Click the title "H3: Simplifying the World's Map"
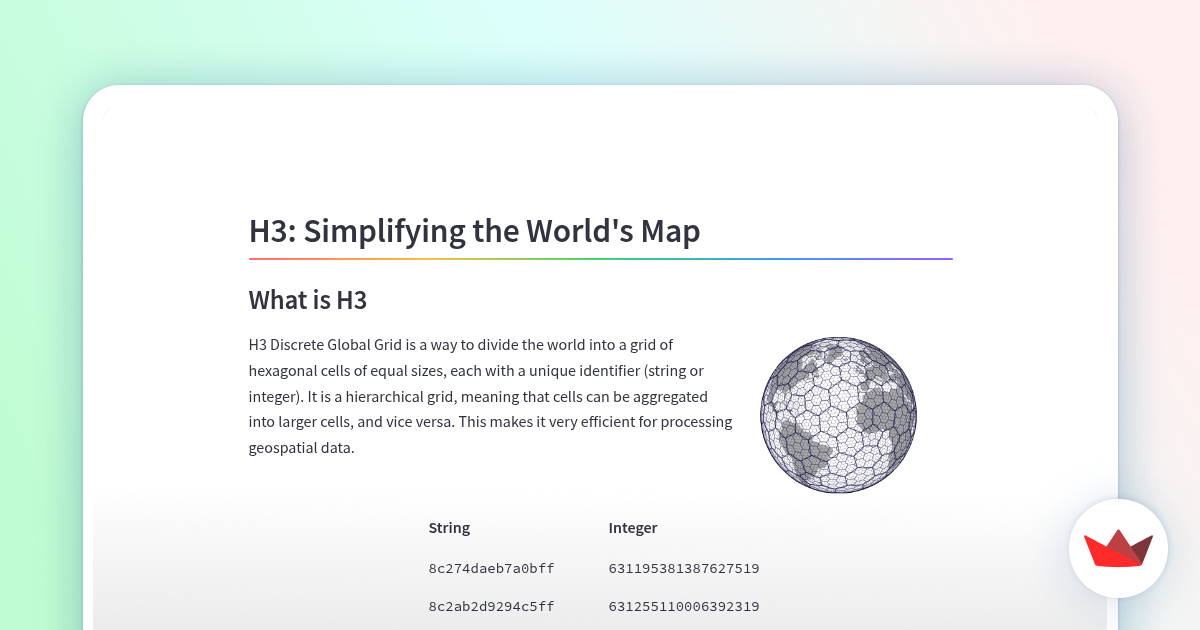 (474, 231)
